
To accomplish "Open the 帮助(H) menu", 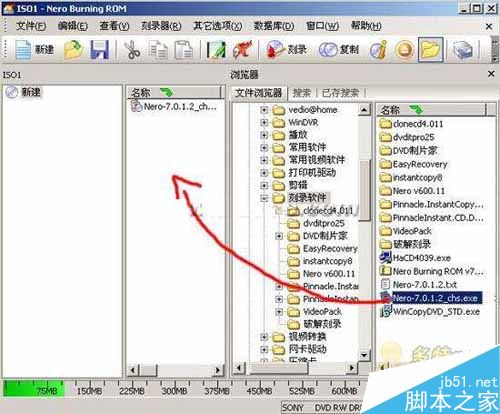I will click(x=366, y=26).
